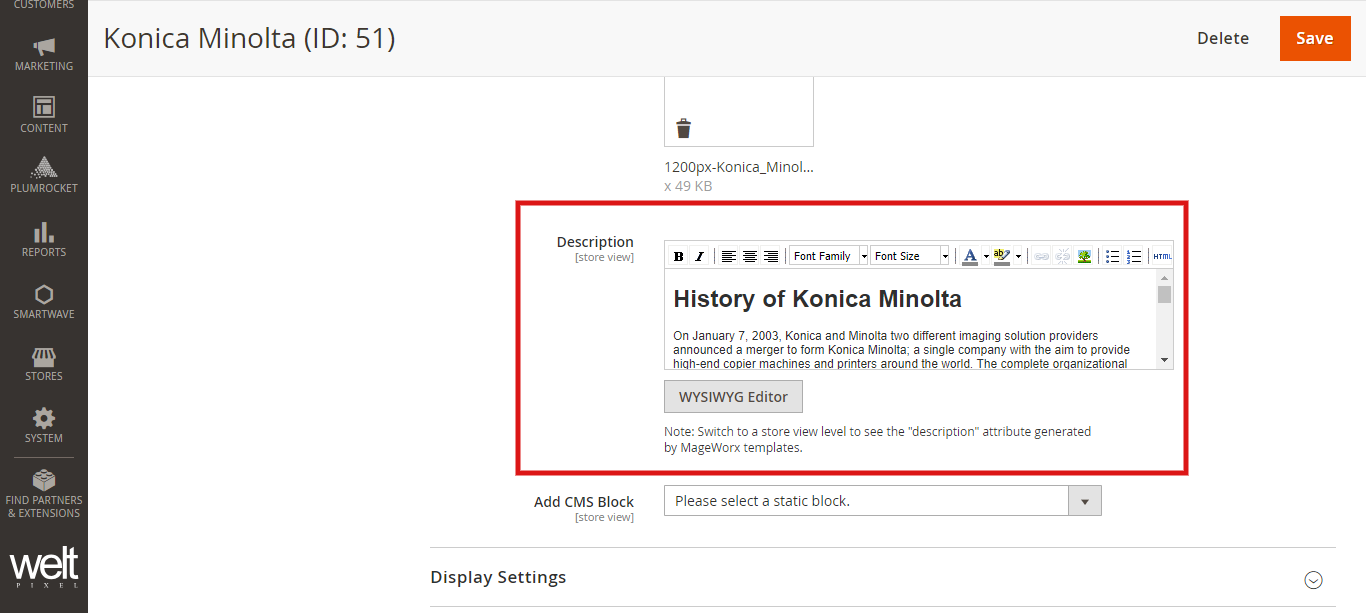
Task: Open the Content menu
Action: click(44, 115)
